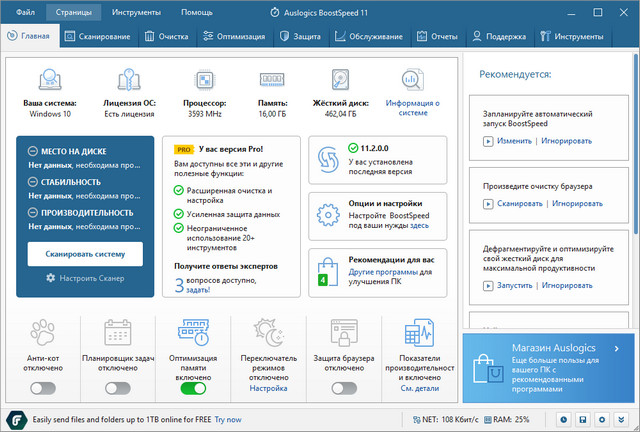The width and height of the screenshot is (640, 432).
Task: Click the mode switcher moon icon
Action: coord(268,336)
